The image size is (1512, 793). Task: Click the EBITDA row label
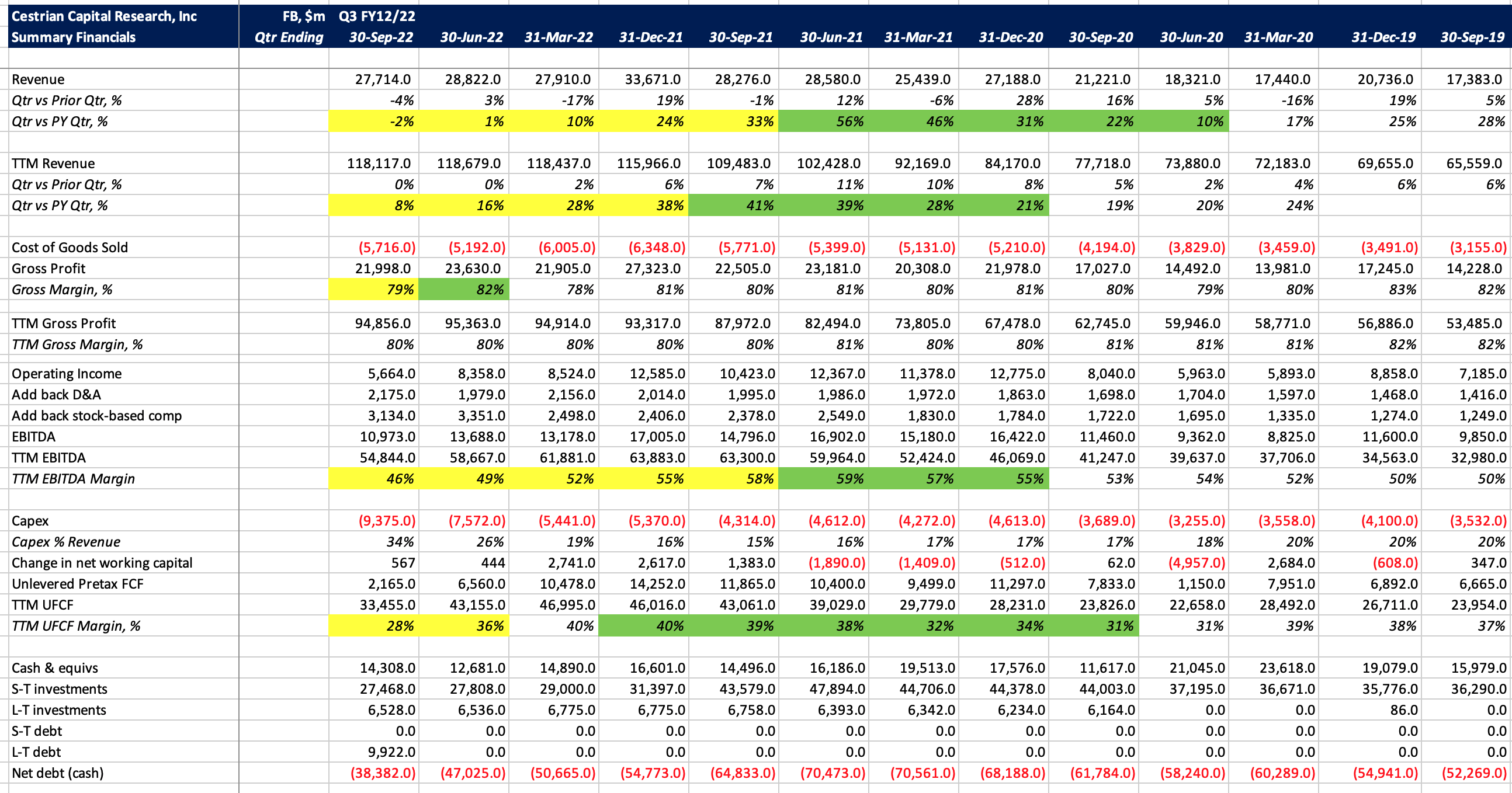coord(33,437)
